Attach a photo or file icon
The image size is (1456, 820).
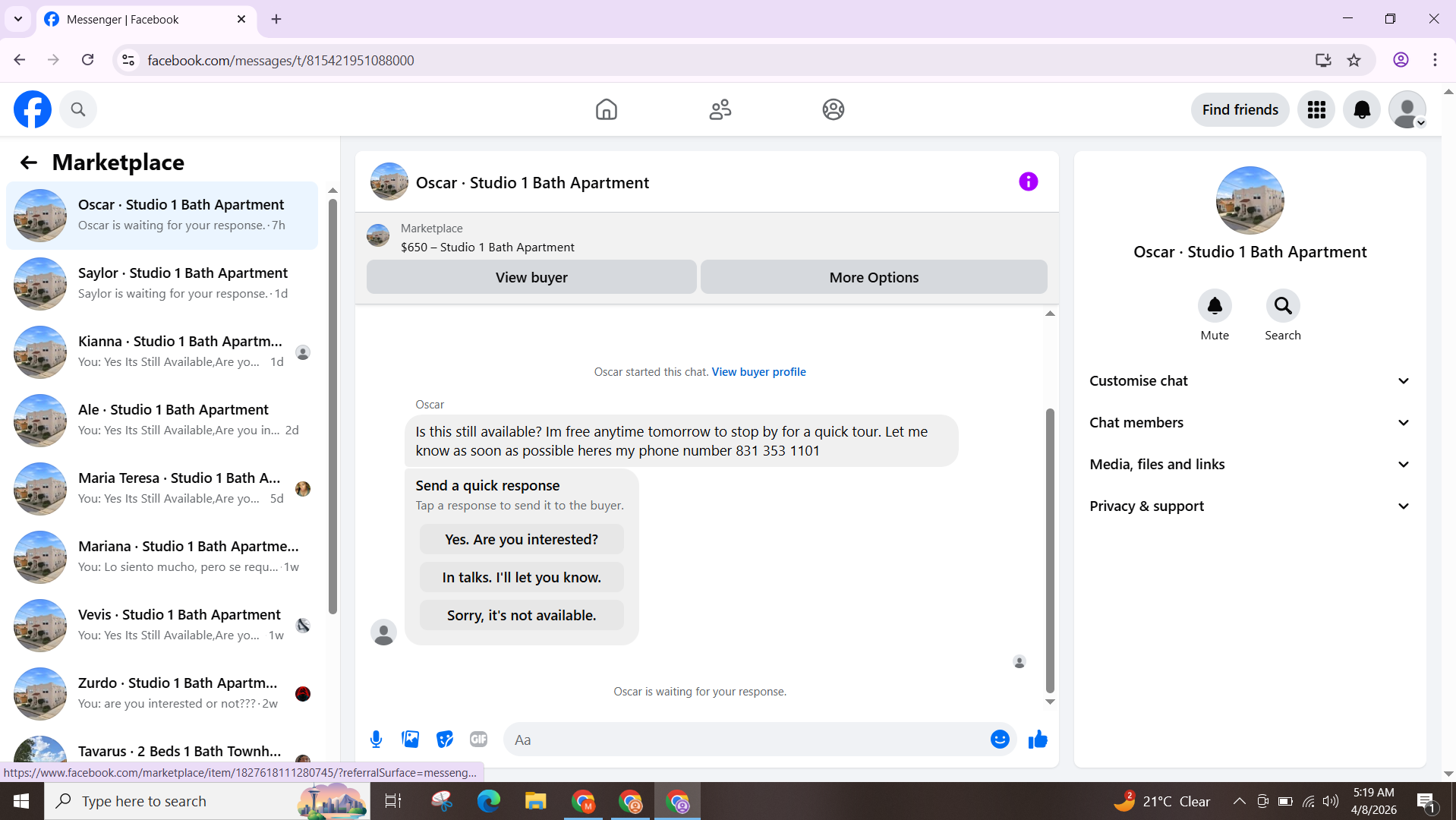pos(410,740)
